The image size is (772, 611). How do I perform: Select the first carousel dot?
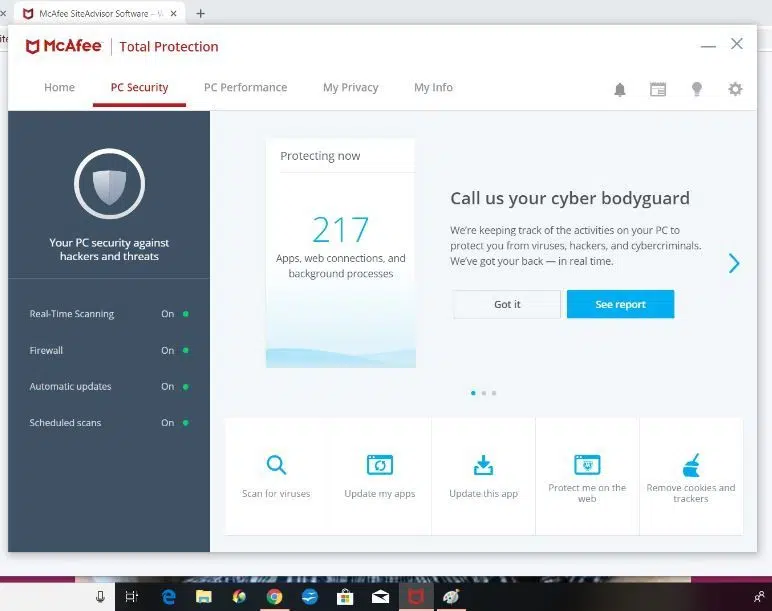473,393
